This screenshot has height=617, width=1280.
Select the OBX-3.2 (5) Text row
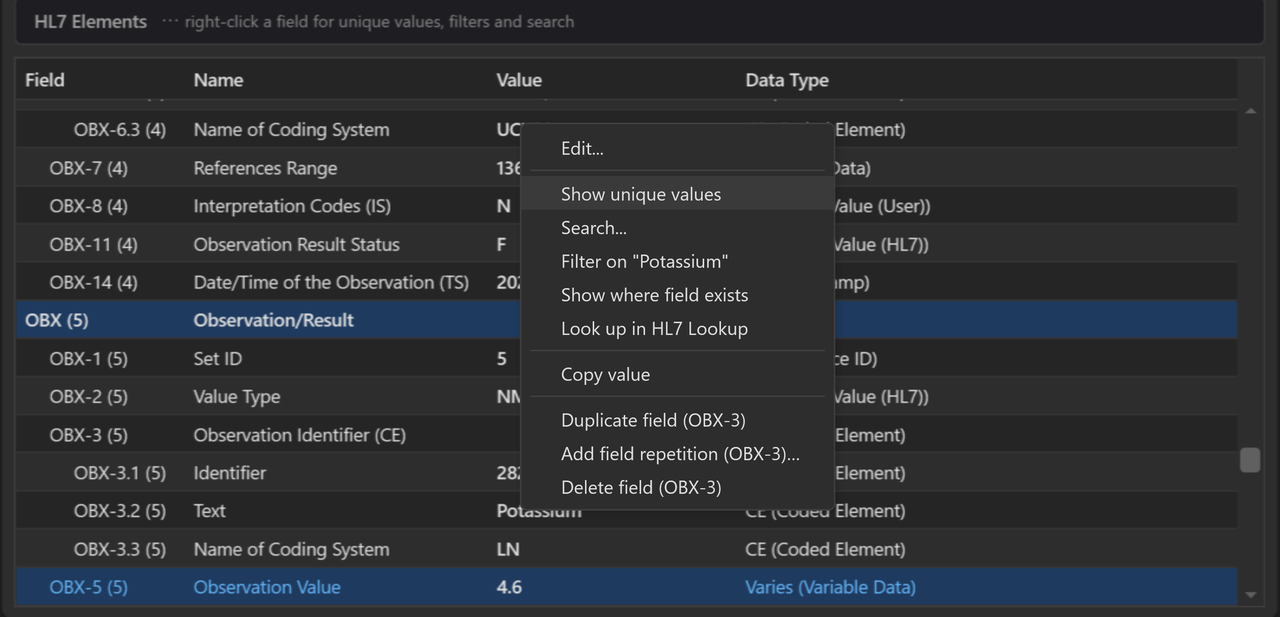[x=626, y=510]
